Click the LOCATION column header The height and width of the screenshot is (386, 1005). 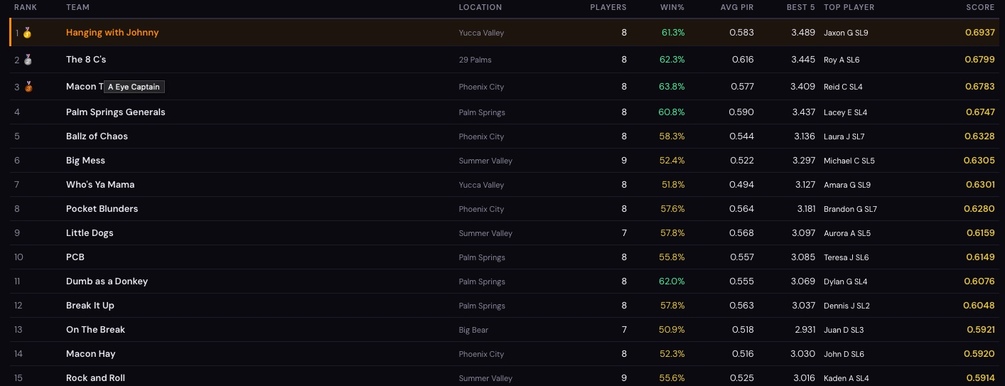pyautogui.click(x=480, y=7)
